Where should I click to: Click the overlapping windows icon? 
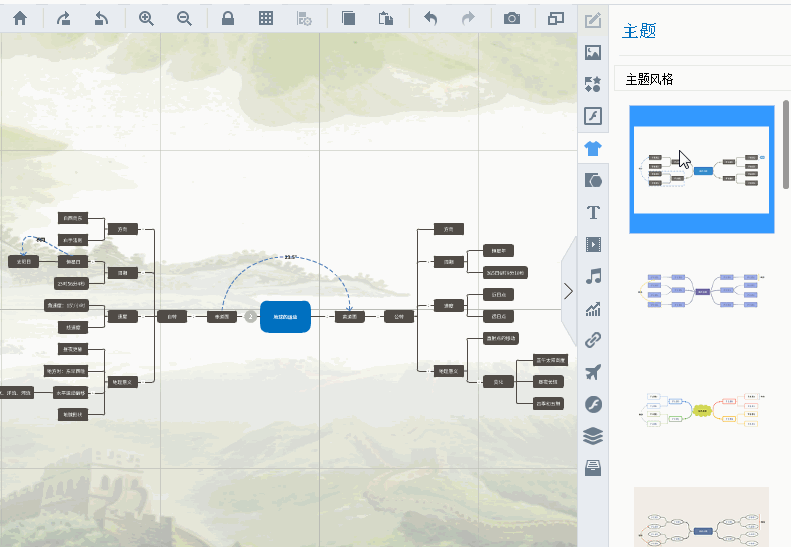pyautogui.click(x=555, y=19)
